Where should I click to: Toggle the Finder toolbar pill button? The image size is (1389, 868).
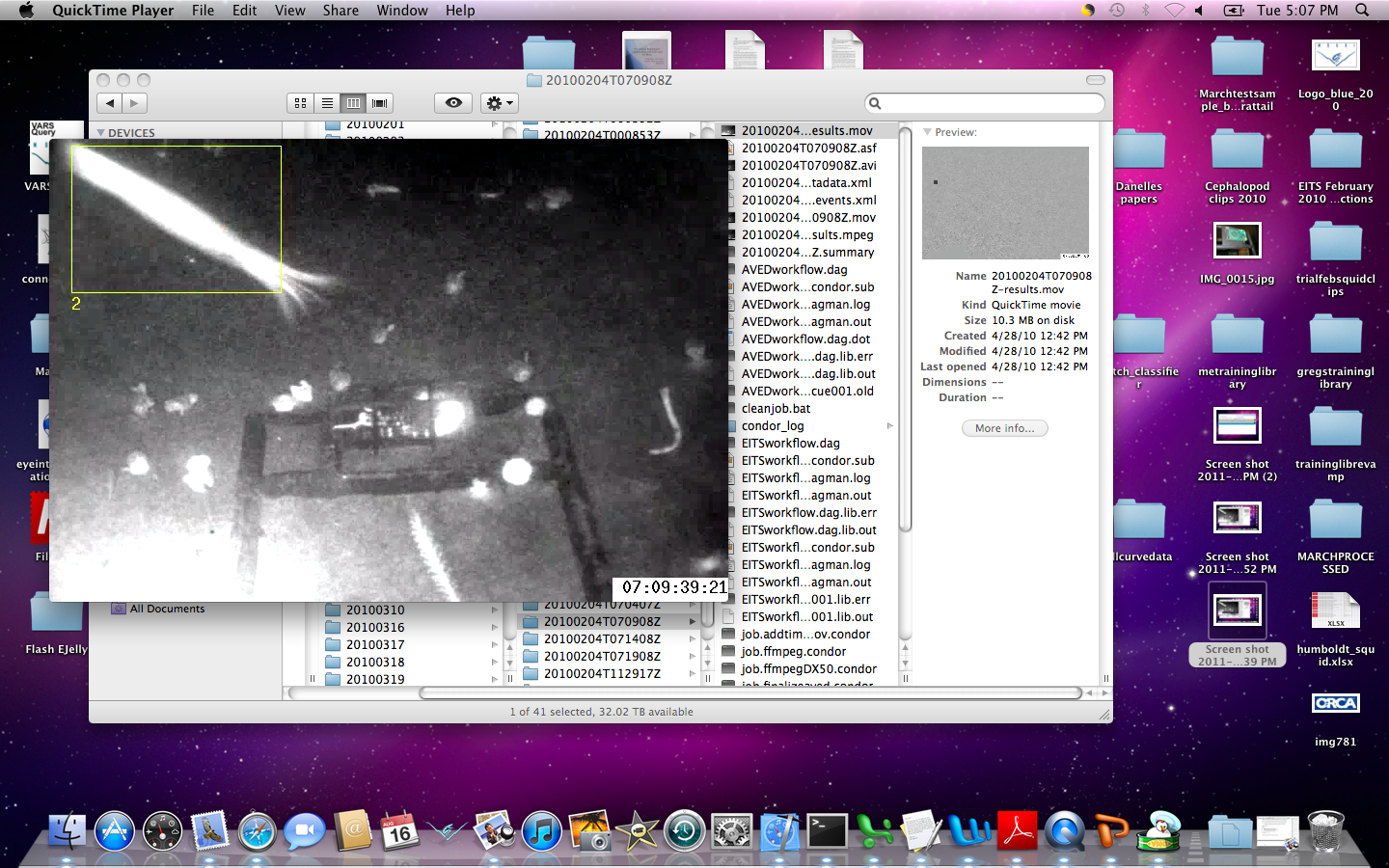tap(1096, 80)
